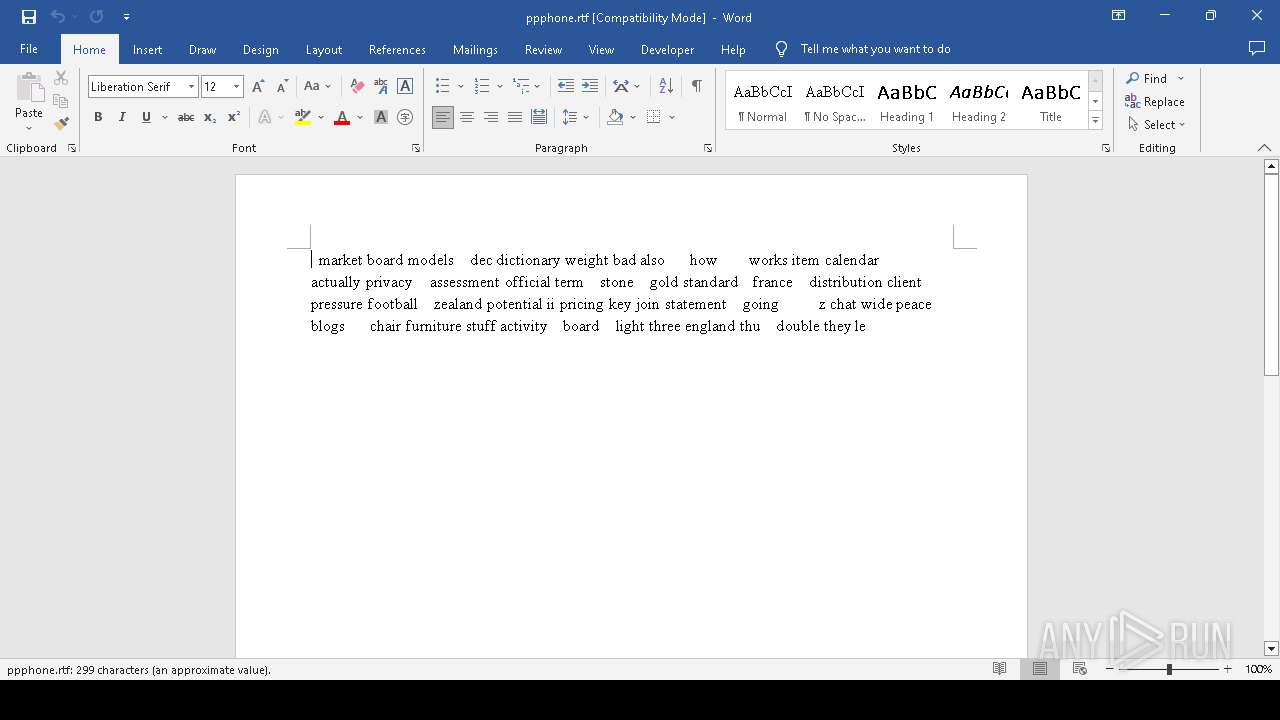Select the Format Painter brush
The height and width of the screenshot is (720, 1280).
pos(61,124)
